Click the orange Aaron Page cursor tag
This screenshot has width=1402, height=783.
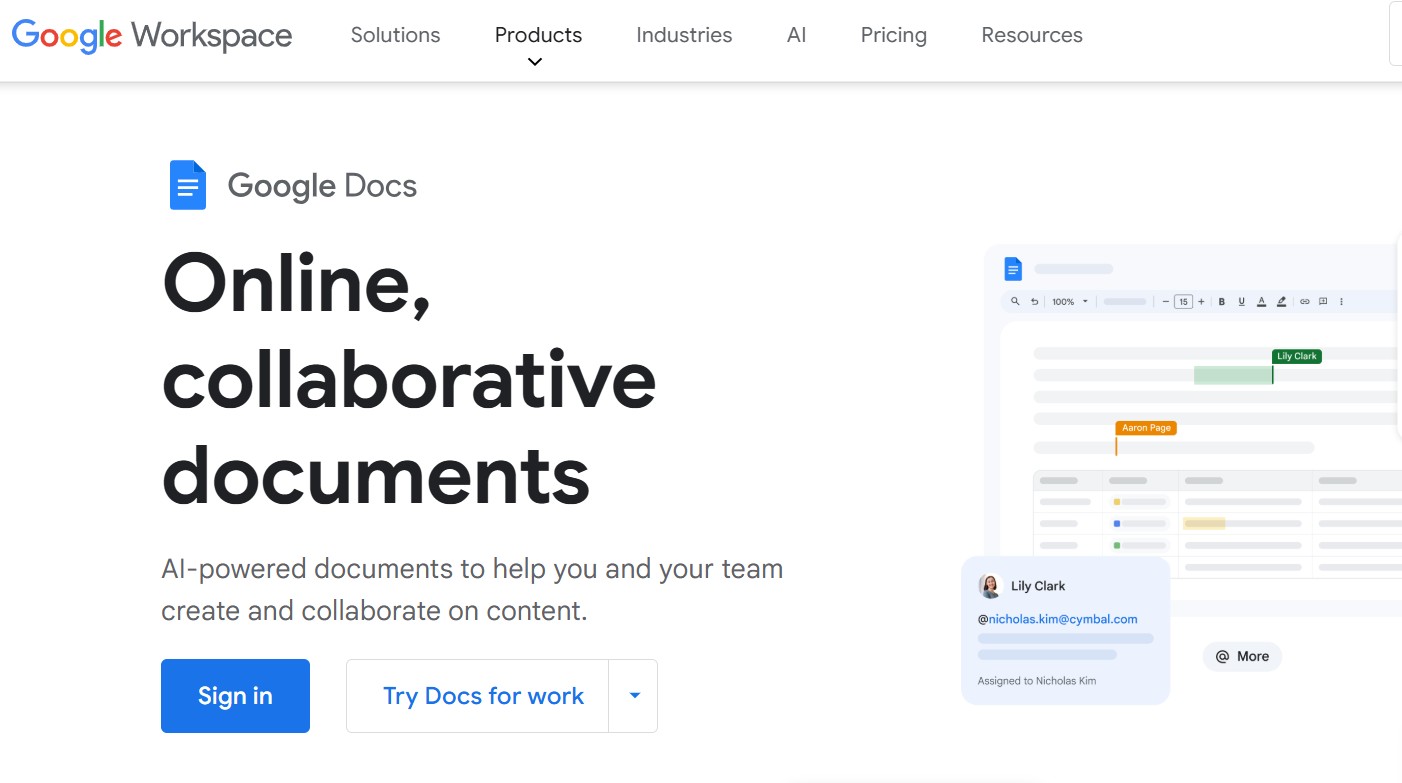[x=1146, y=428]
